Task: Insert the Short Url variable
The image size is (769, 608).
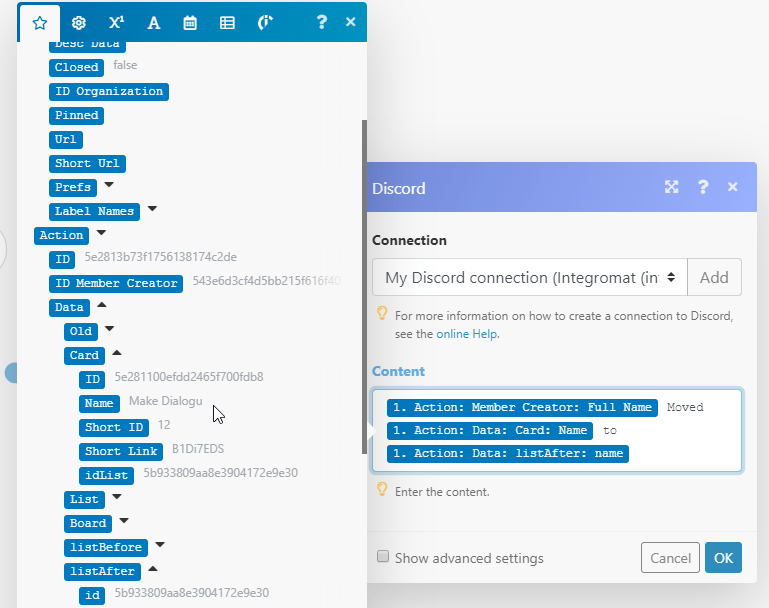Action: (87, 164)
